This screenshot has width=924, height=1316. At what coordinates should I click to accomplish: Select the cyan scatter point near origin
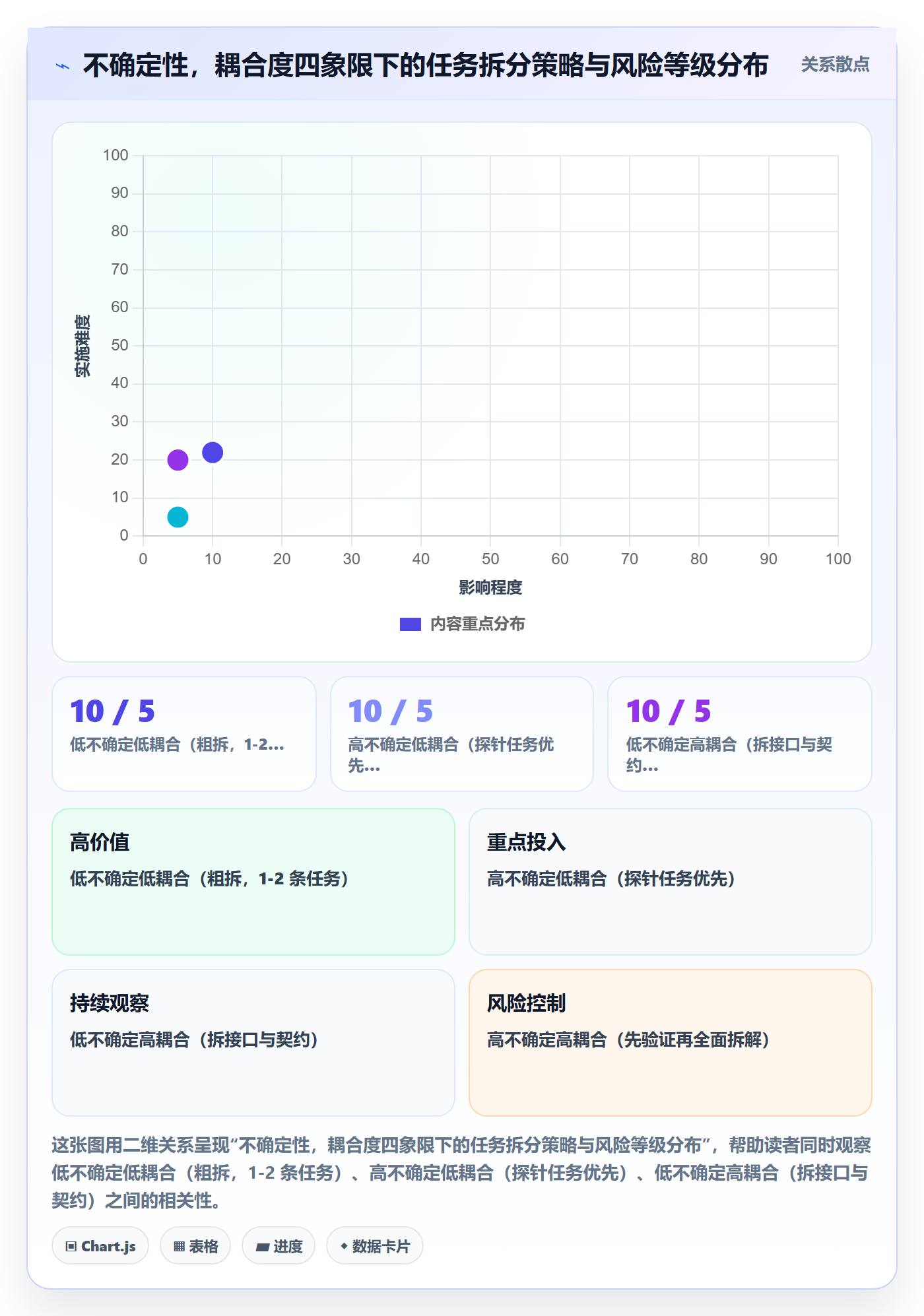pos(178,517)
